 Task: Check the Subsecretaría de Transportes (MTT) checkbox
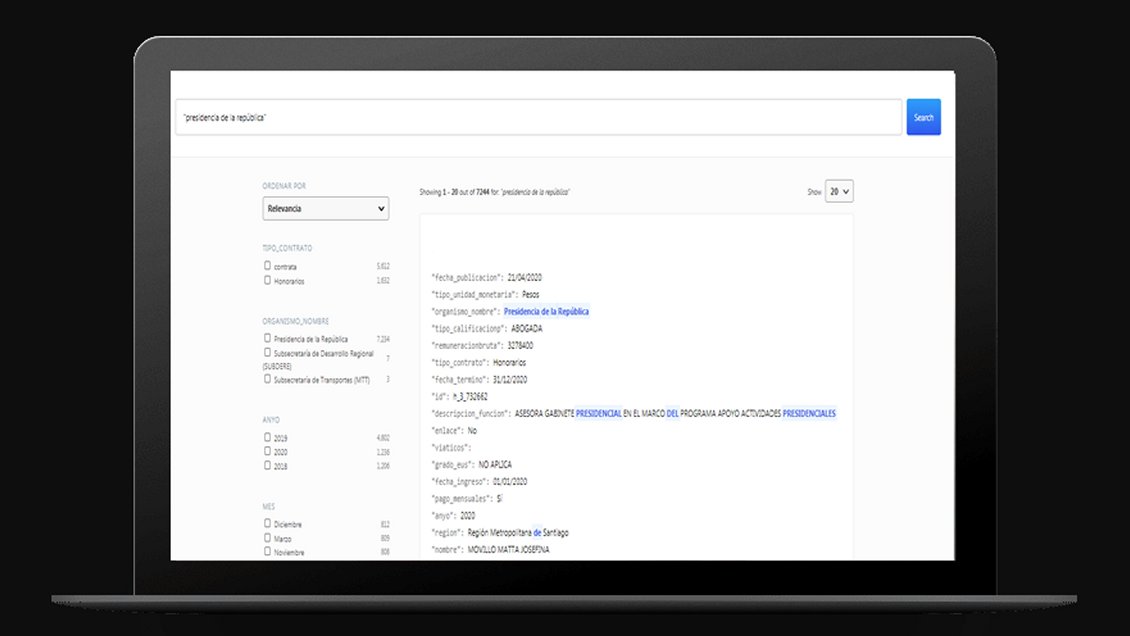pyautogui.click(x=267, y=379)
